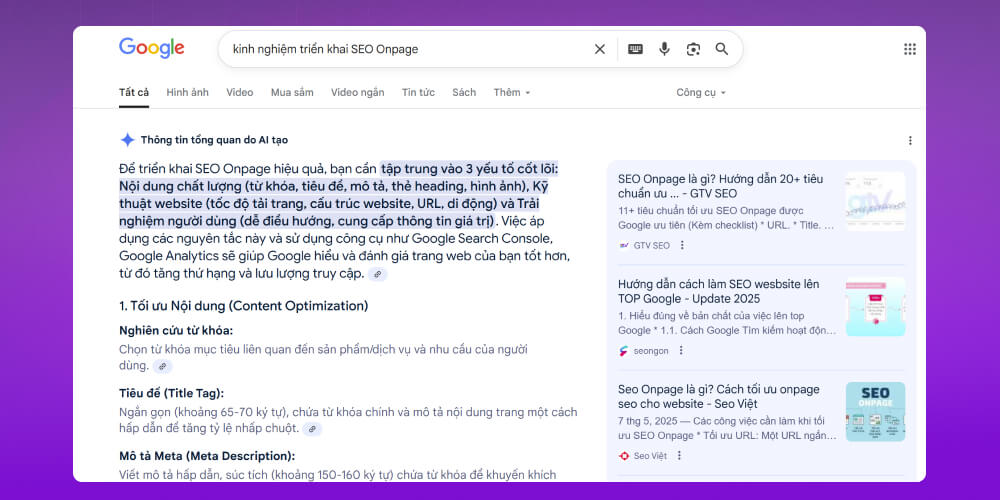Click the 'Seo Việt' source name
Viewport: 1000px width, 500px height.
651,456
